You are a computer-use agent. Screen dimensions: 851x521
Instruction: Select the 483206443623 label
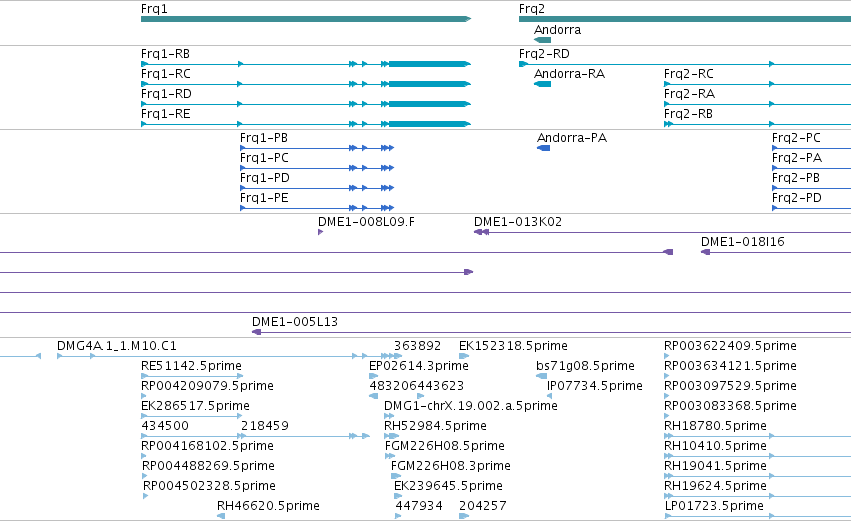click(x=417, y=386)
